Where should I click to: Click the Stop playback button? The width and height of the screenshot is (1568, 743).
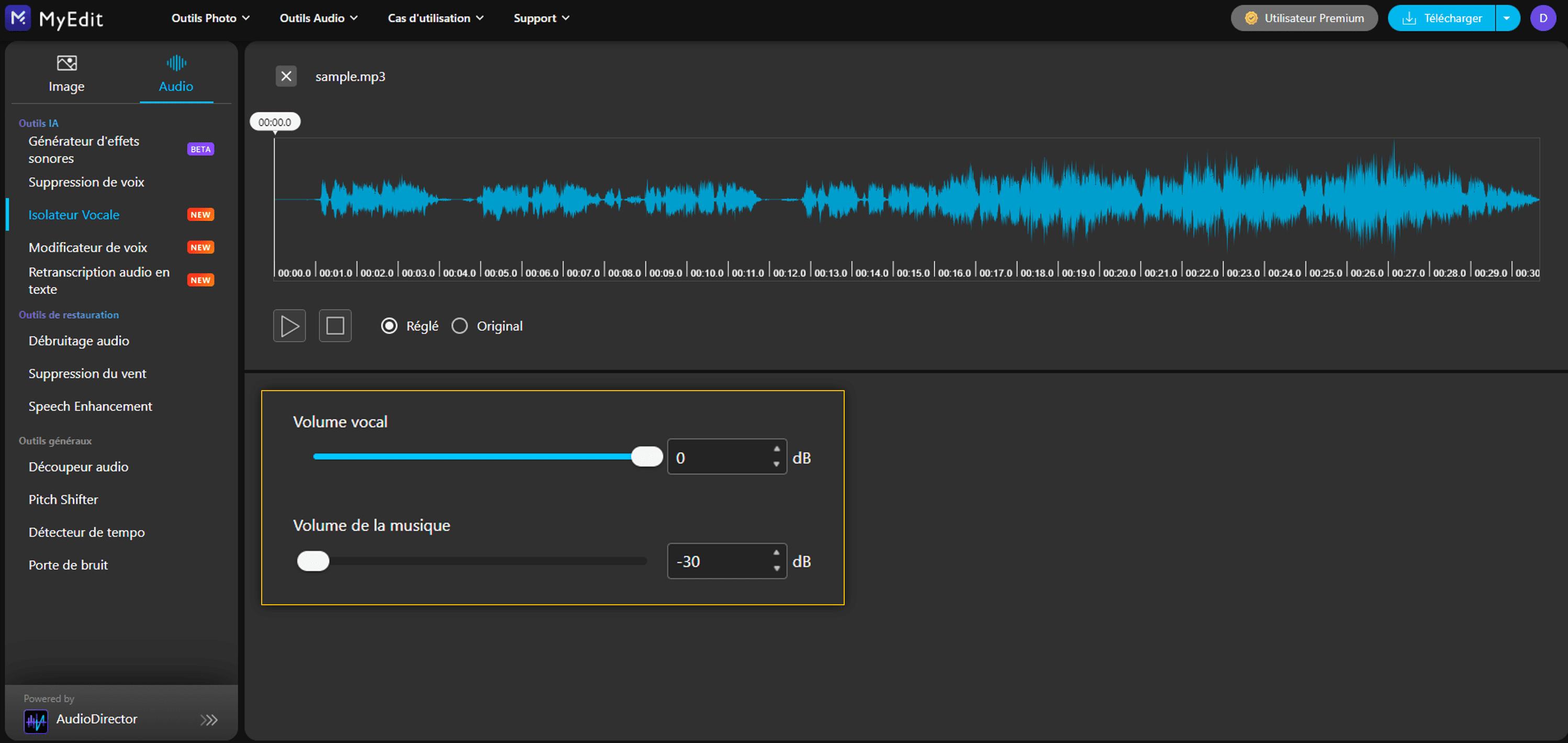click(x=335, y=326)
